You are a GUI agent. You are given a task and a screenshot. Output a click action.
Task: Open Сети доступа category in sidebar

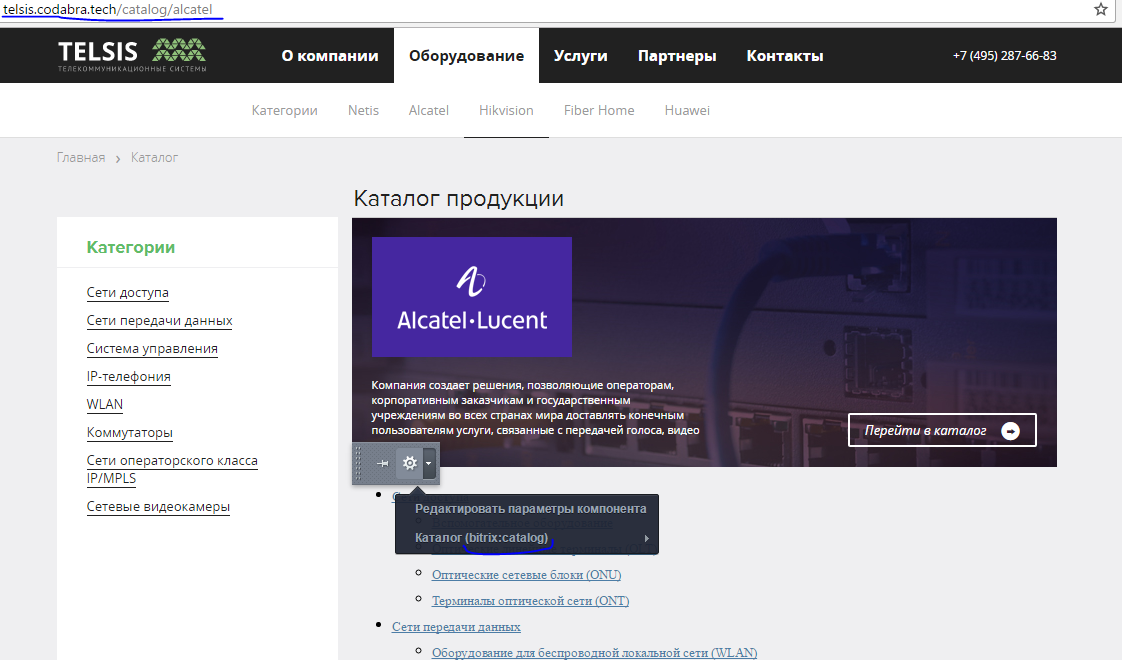click(x=128, y=292)
